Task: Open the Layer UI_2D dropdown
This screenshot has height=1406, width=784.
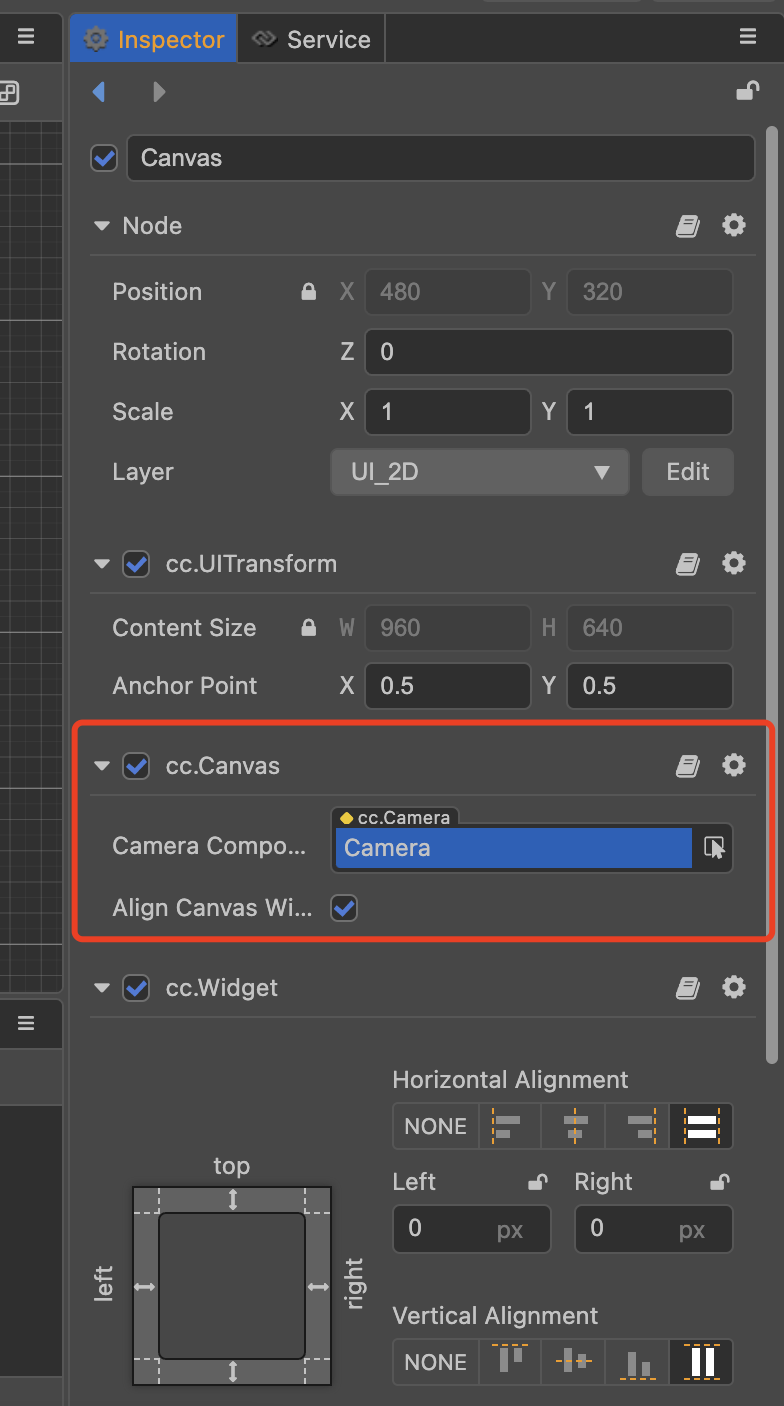Action: [x=479, y=472]
